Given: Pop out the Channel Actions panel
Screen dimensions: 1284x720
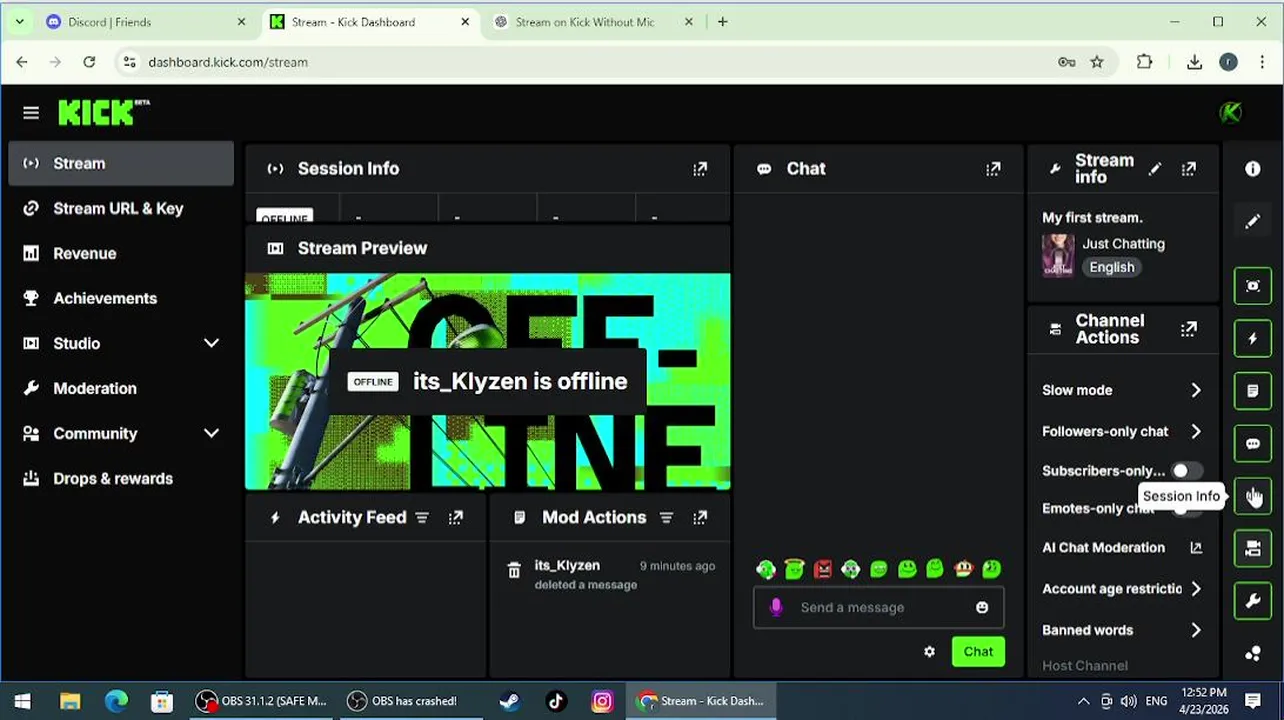Looking at the screenshot, I should (1188, 329).
